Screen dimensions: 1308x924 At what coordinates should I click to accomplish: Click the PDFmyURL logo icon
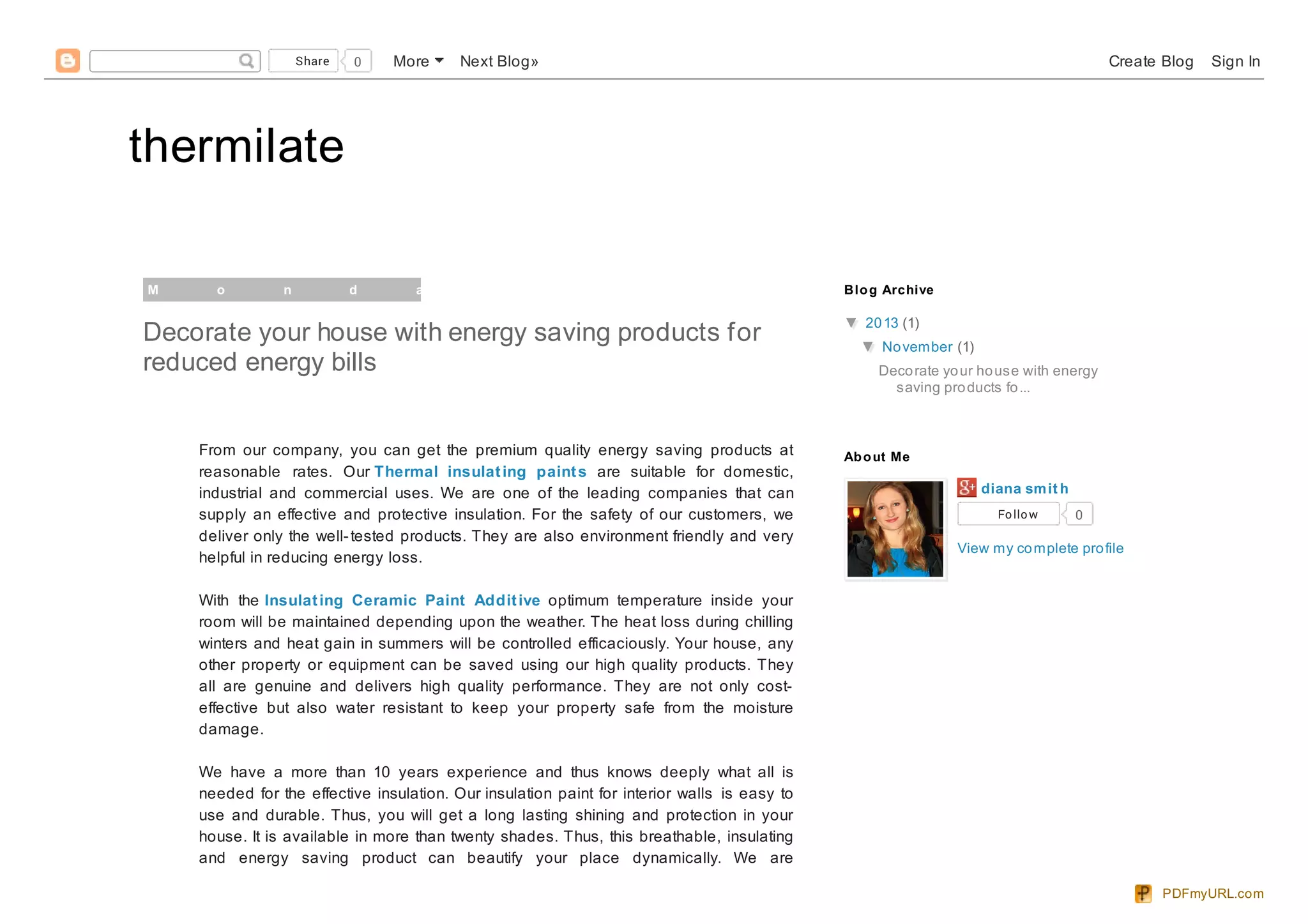pyautogui.click(x=1143, y=893)
